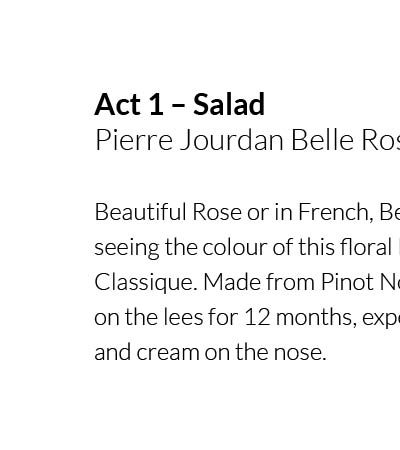Image resolution: width=400 pixels, height=450 pixels.
Task: Click the word "nose." ending the paragraph
Action: pyautogui.click(x=300, y=353)
